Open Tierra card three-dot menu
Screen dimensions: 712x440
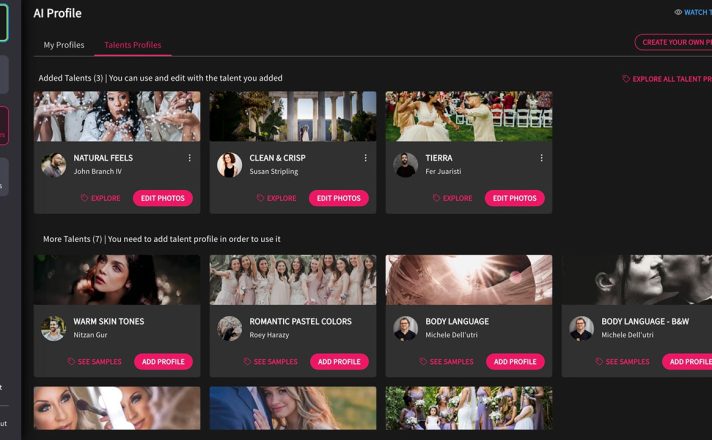pyautogui.click(x=541, y=158)
